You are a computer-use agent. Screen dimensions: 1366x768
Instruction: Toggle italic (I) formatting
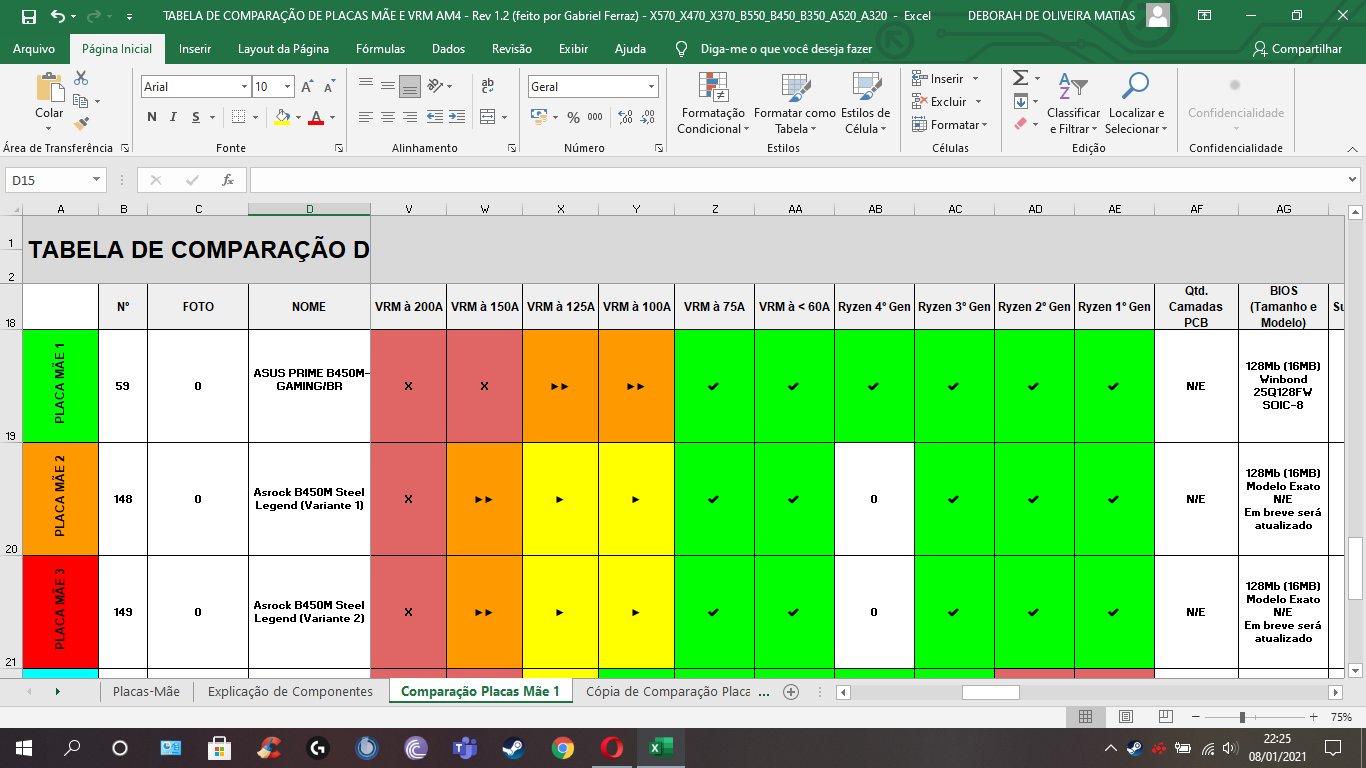(x=174, y=117)
